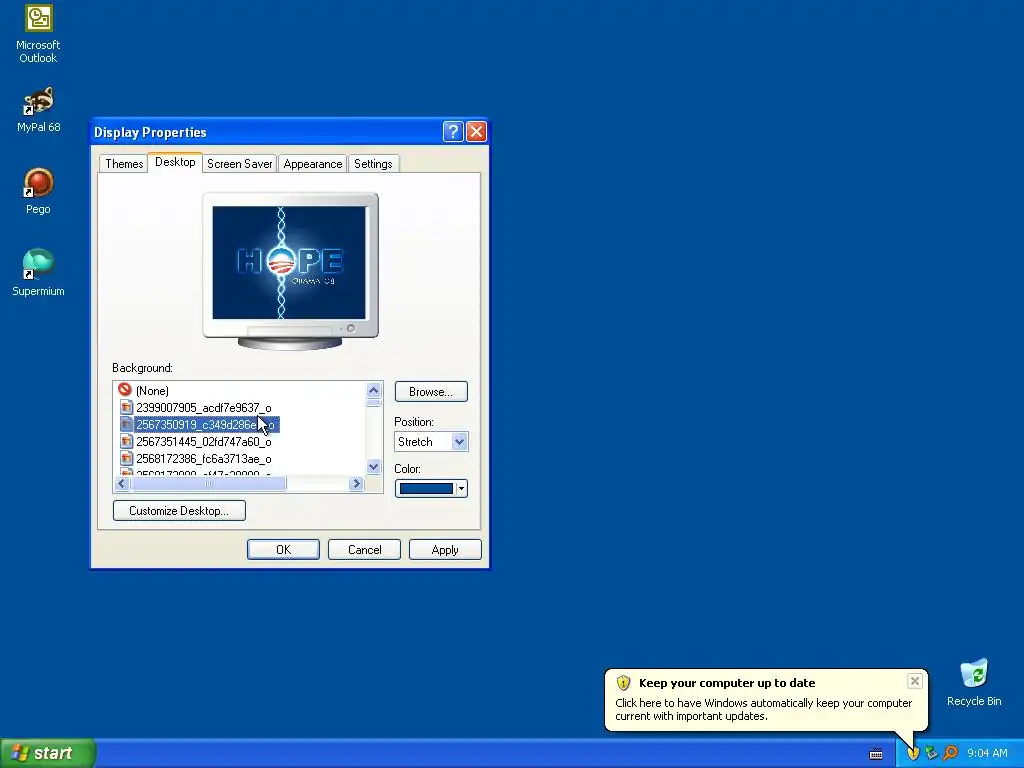Select background 2568172386_fc6a3713ae_o
This screenshot has width=1024, height=768.
(x=204, y=458)
